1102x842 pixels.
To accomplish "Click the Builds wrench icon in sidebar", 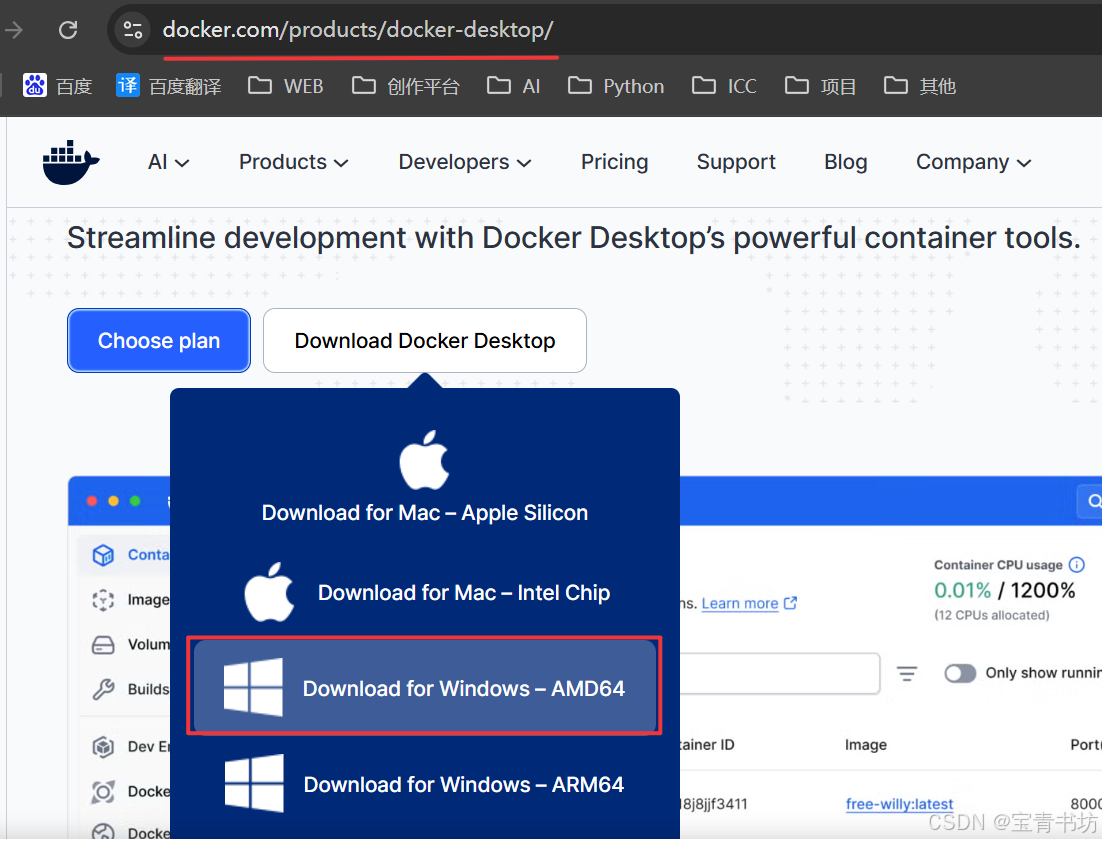I will pyautogui.click(x=103, y=689).
